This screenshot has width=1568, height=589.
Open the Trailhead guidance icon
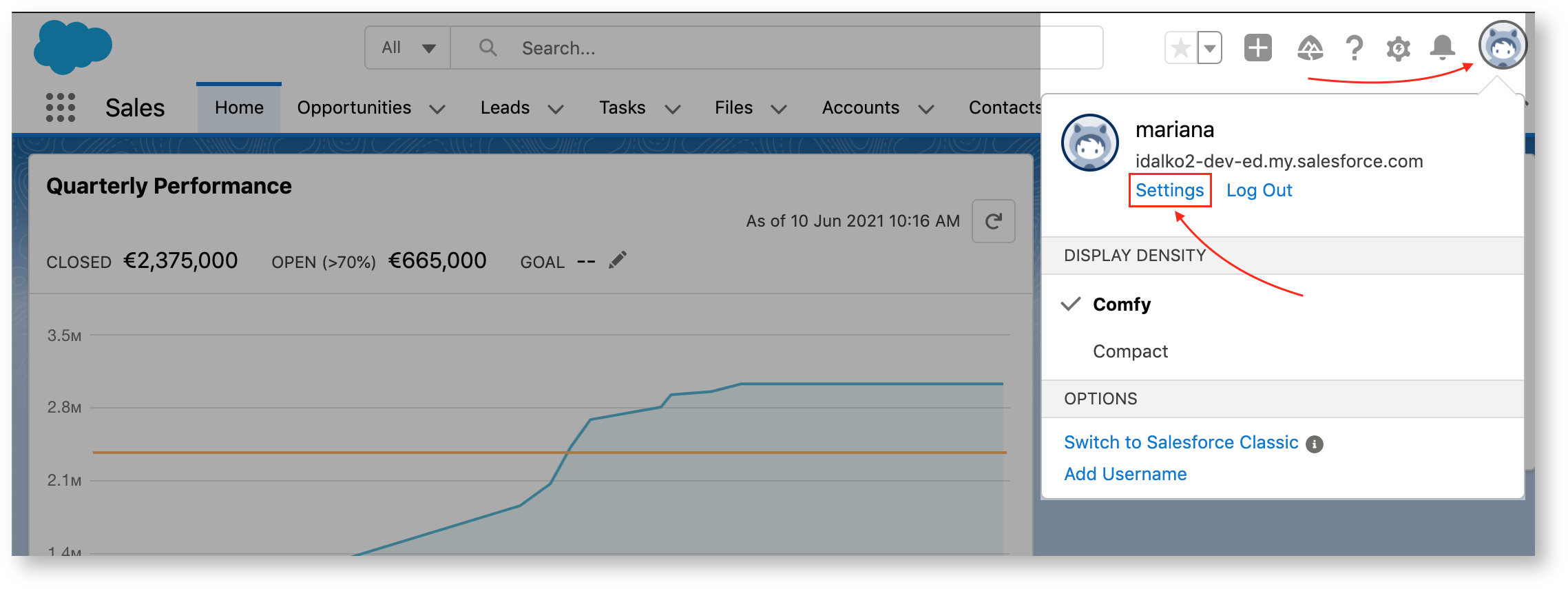coord(1309,48)
